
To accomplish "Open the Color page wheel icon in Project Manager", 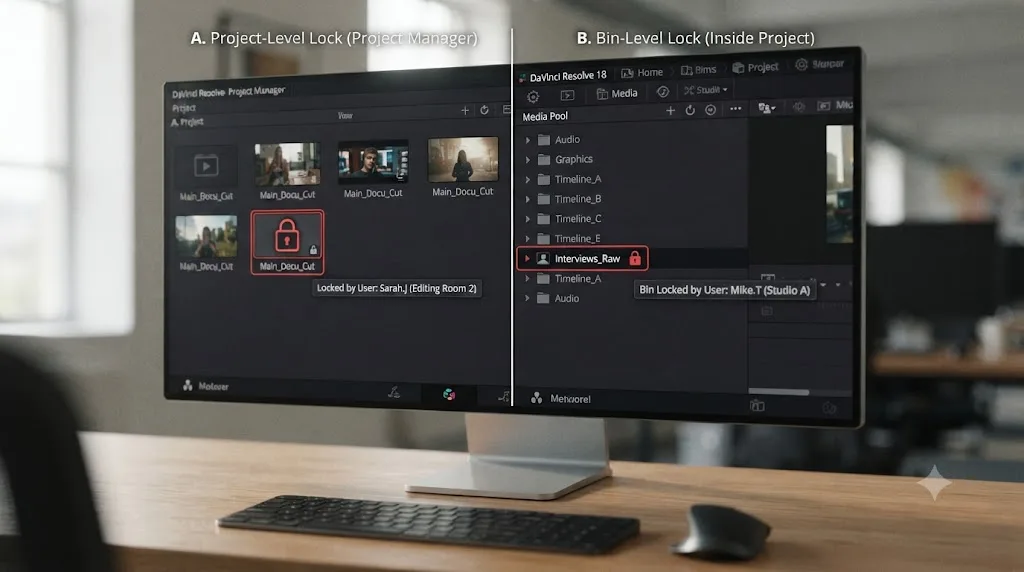I will point(449,394).
